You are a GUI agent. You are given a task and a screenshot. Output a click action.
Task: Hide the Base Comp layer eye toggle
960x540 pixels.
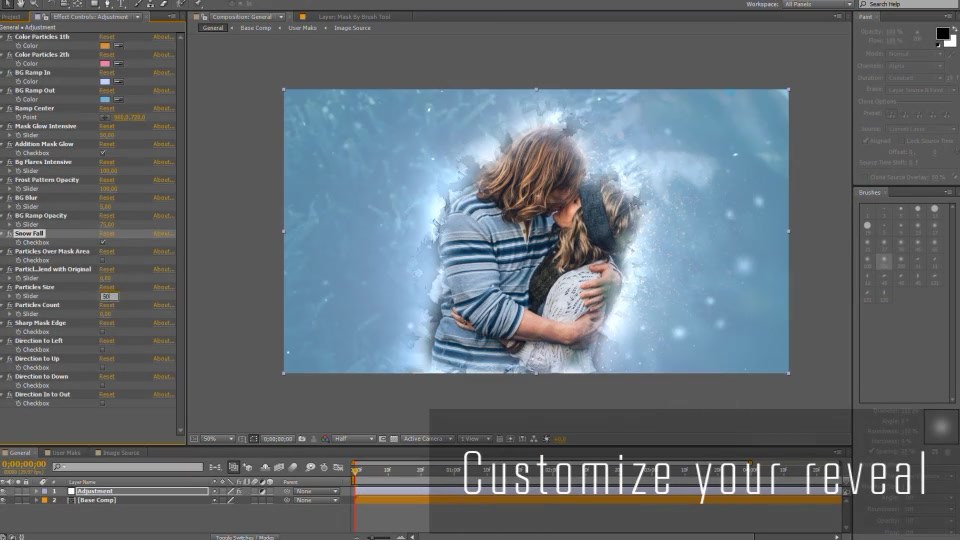click(4, 500)
